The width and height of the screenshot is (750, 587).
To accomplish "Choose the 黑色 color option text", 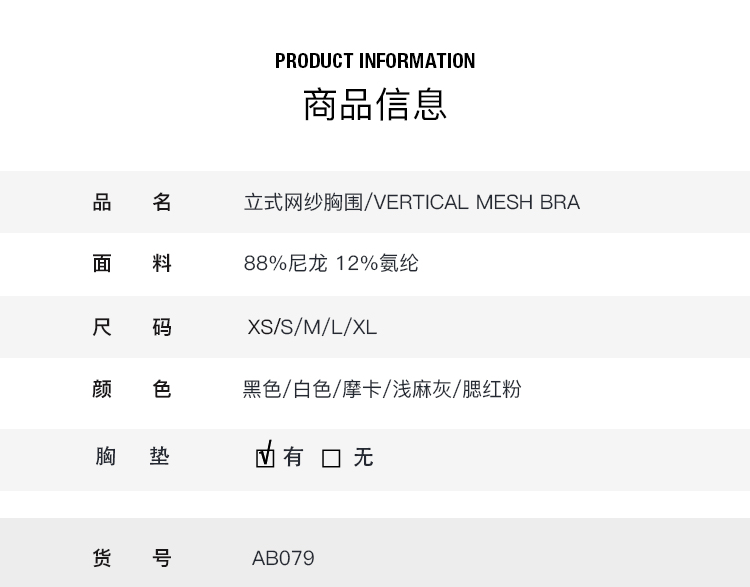I will [262, 389].
